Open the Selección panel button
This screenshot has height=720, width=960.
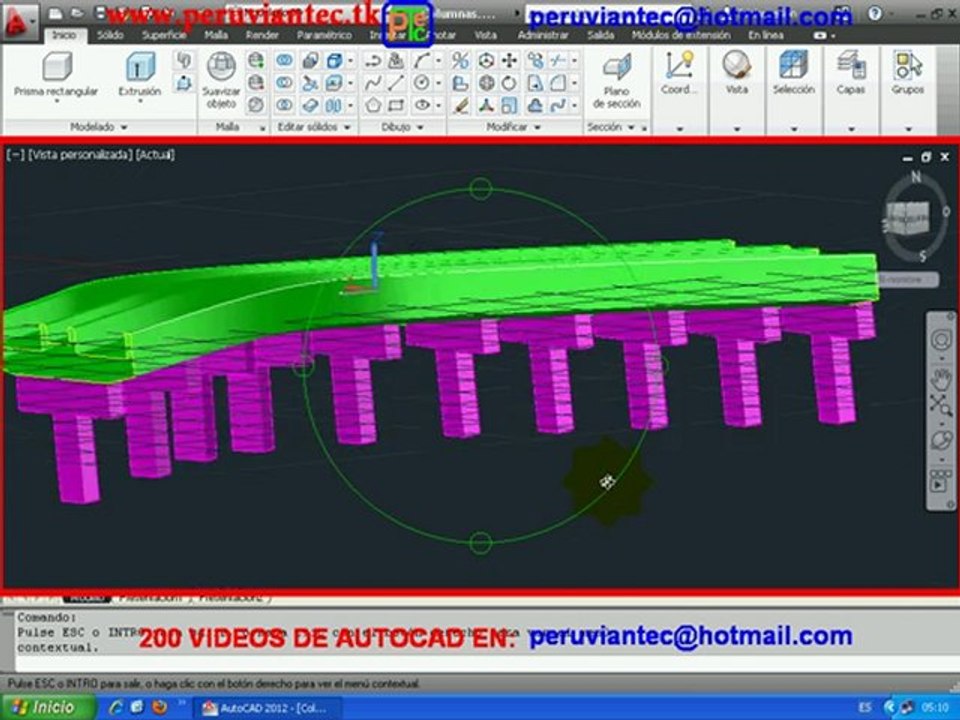(793, 73)
